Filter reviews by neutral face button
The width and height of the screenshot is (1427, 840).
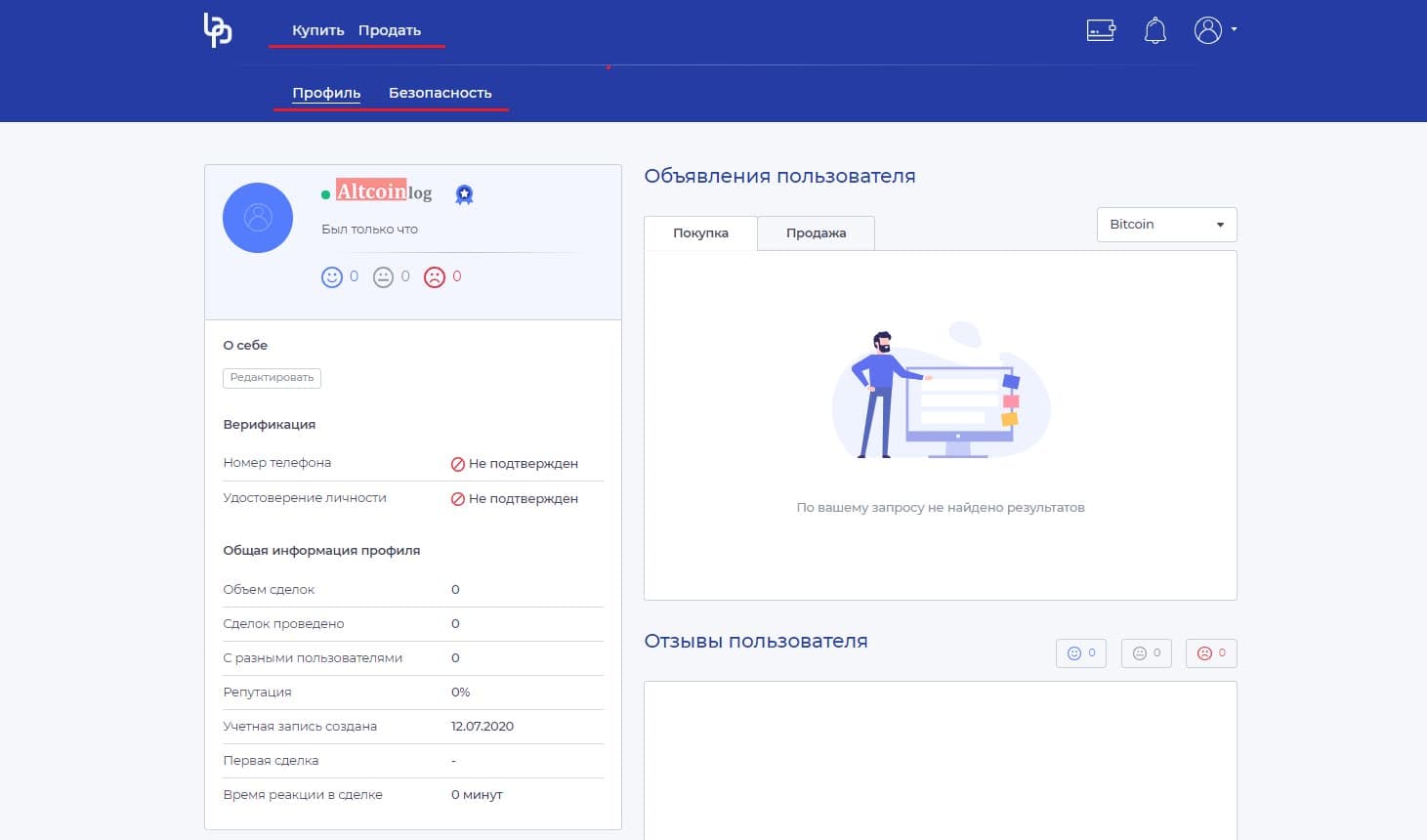click(x=1147, y=653)
